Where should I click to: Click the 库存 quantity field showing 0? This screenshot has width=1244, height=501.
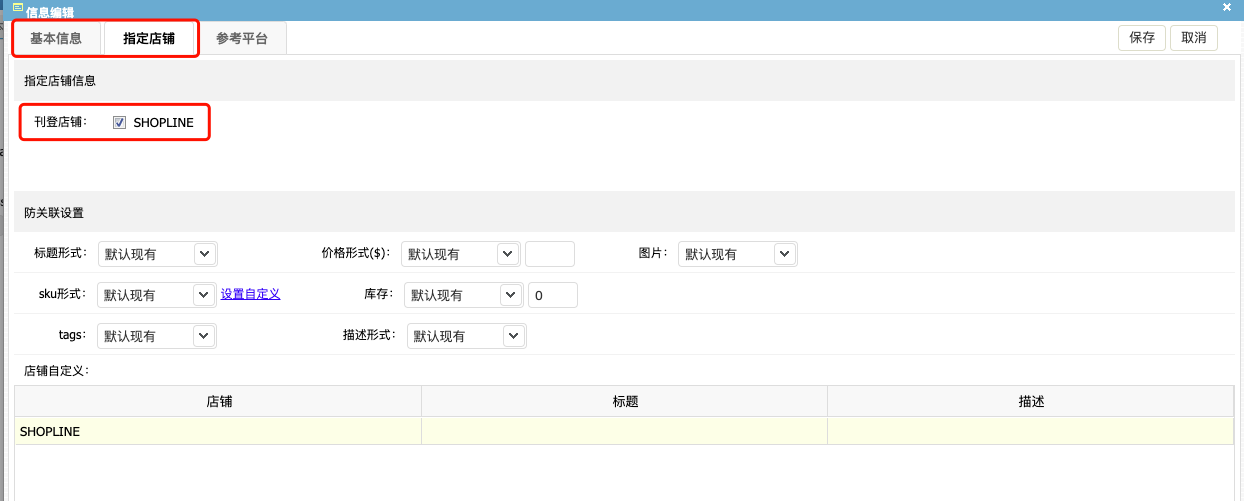pos(553,295)
